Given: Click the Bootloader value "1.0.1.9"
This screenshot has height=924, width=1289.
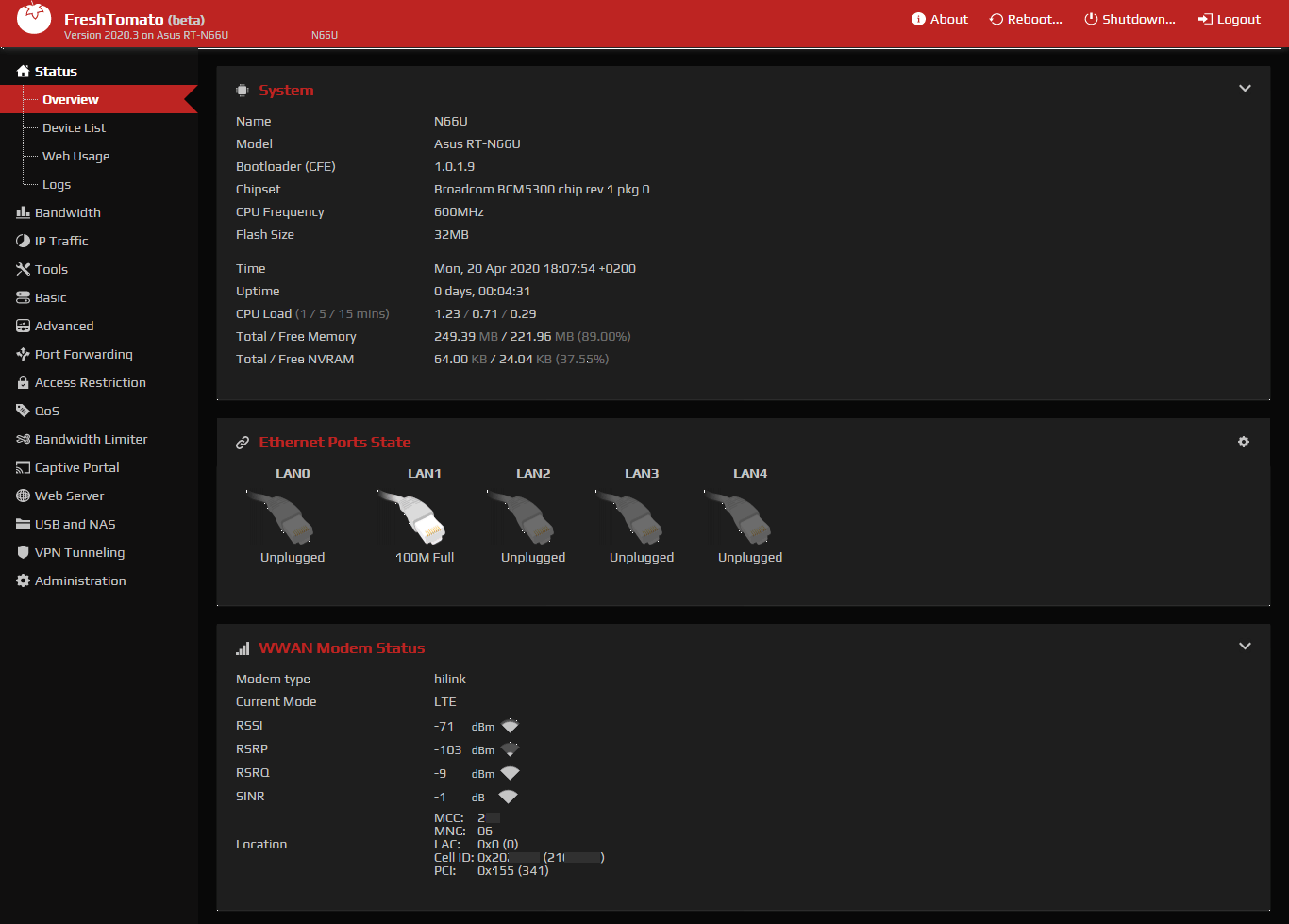Looking at the screenshot, I should click(x=454, y=166).
